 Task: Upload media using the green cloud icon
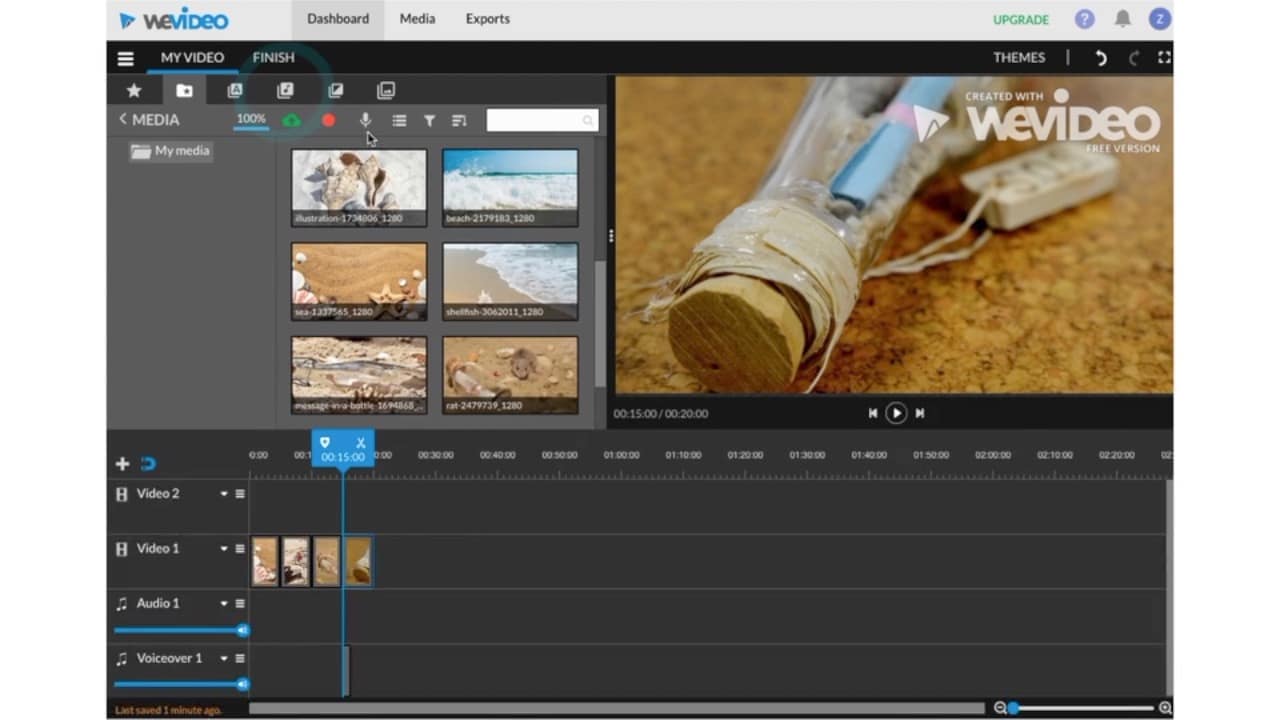[x=291, y=120]
